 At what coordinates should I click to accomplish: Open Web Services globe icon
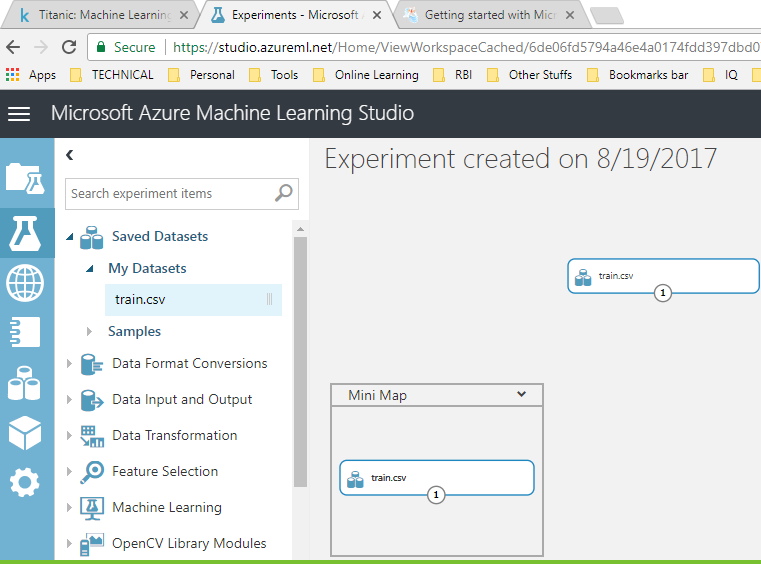pyautogui.click(x=25, y=283)
